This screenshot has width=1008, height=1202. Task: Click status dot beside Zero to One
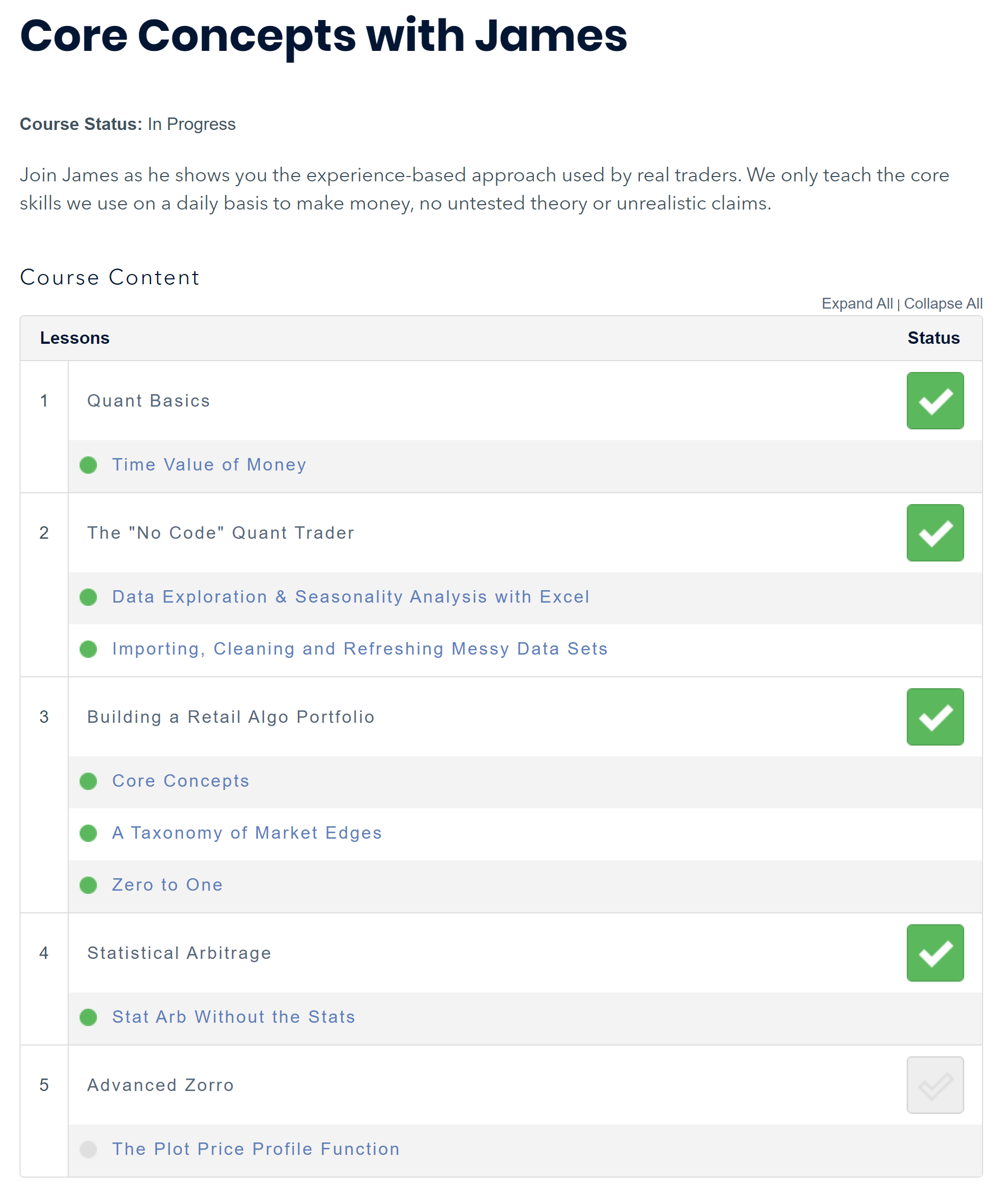point(88,885)
